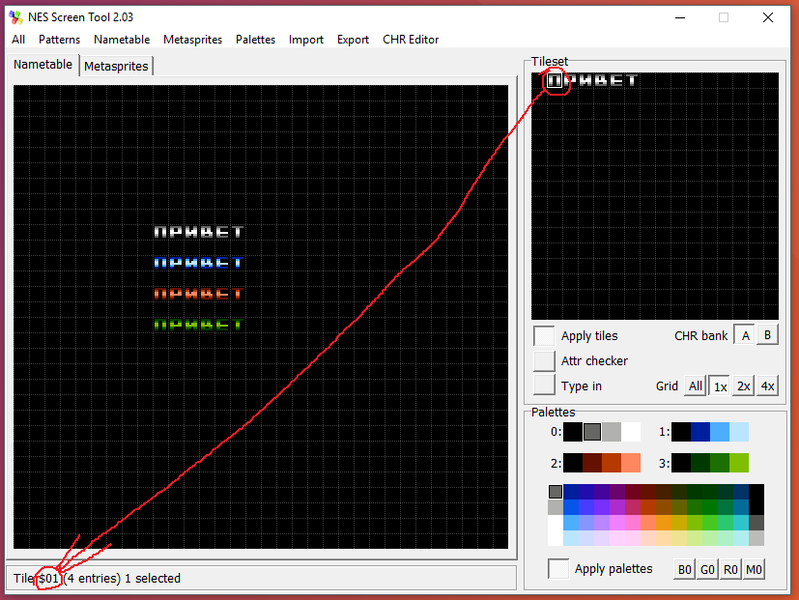This screenshot has height=600, width=799.
Task: Open the CHR Editor menu
Action: (410, 40)
